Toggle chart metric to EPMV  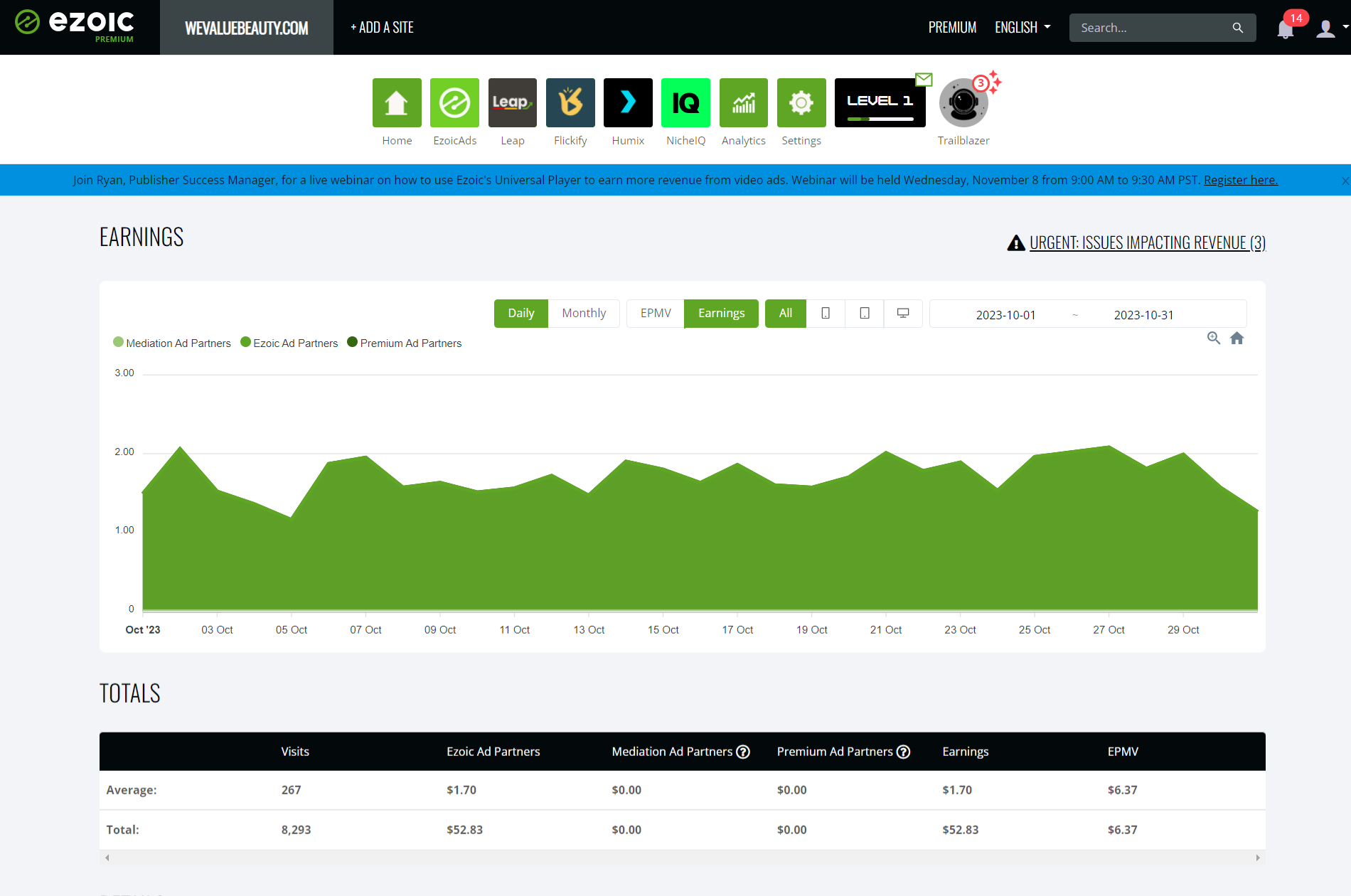pyautogui.click(x=656, y=314)
